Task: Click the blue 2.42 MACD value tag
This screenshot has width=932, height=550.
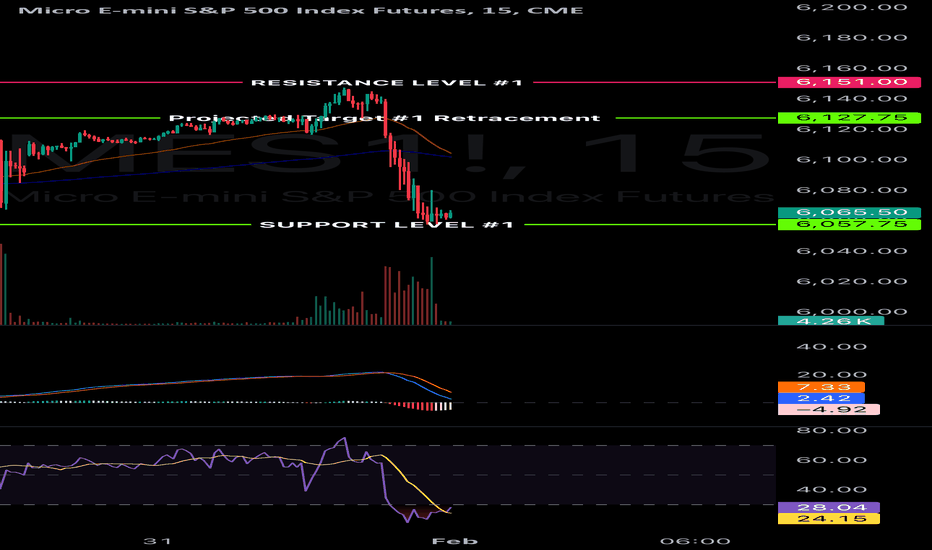Action: click(x=821, y=398)
